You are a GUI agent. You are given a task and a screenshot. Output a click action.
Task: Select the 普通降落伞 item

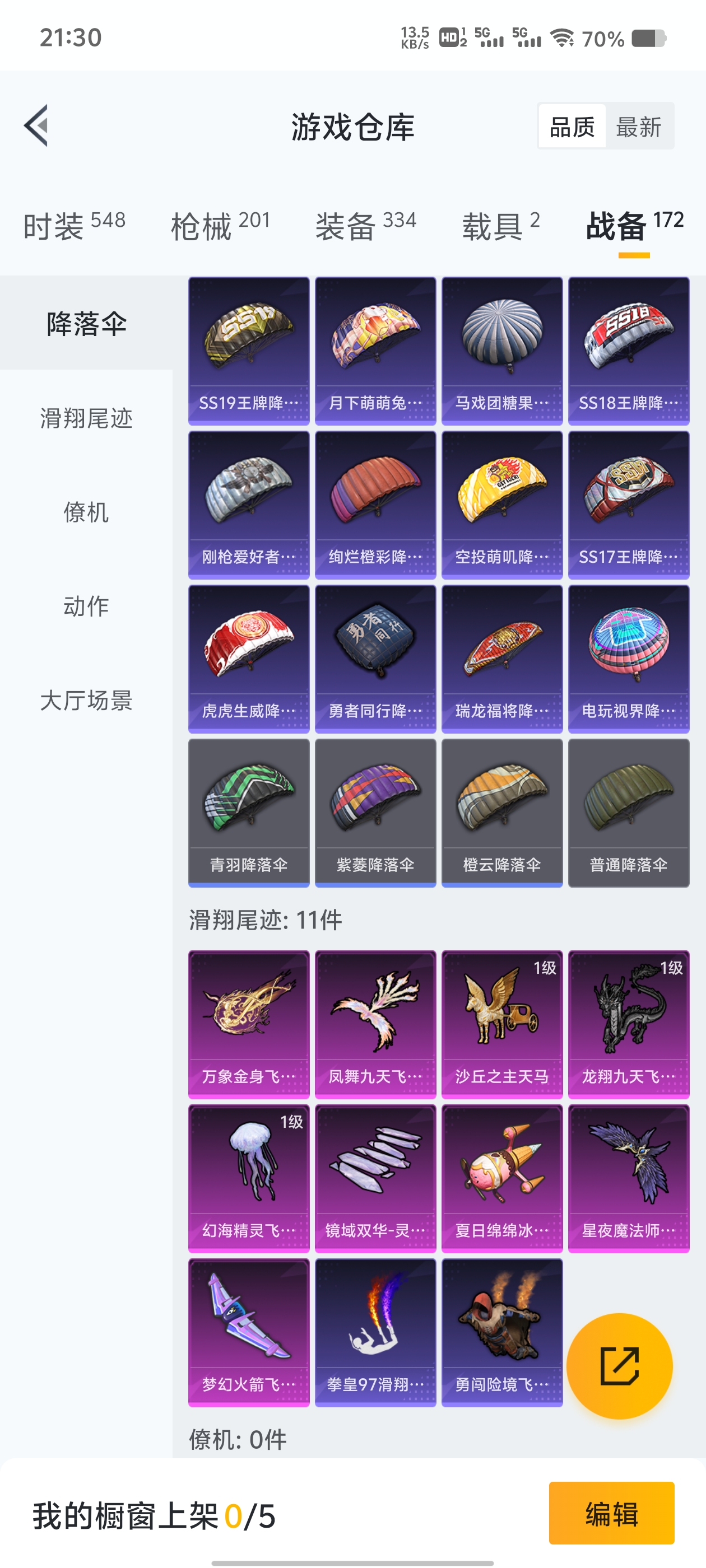[629, 813]
